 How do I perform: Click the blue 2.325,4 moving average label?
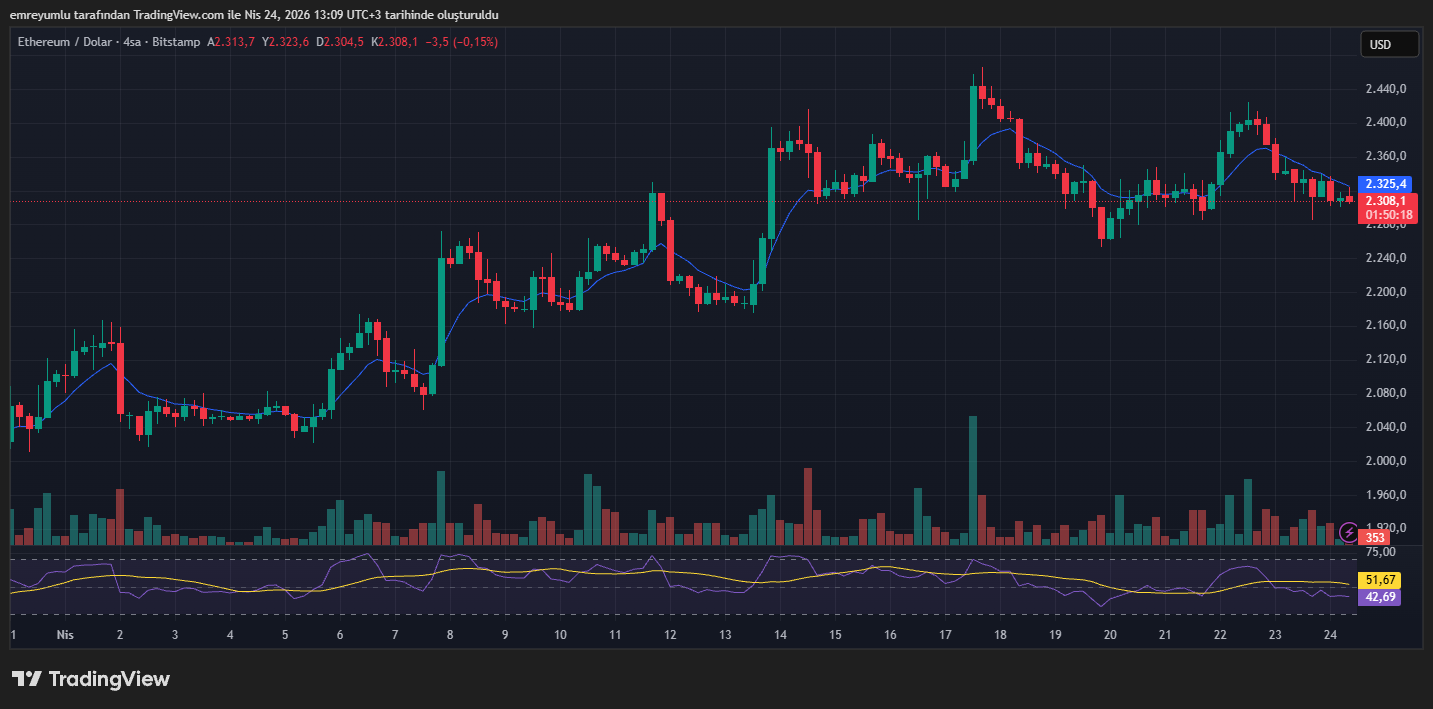click(1387, 184)
